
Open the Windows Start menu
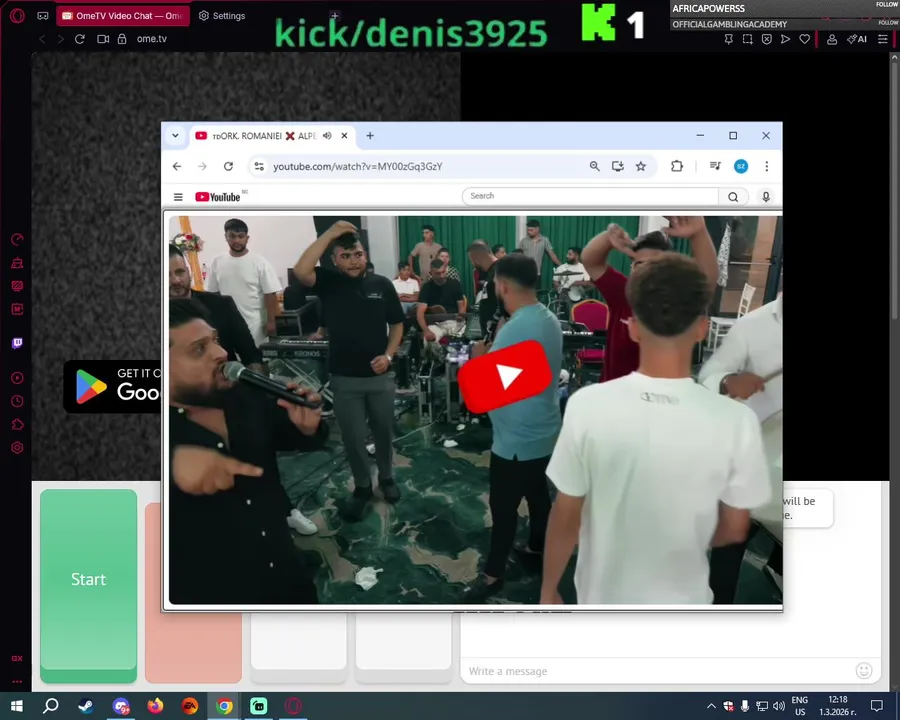(x=17, y=706)
